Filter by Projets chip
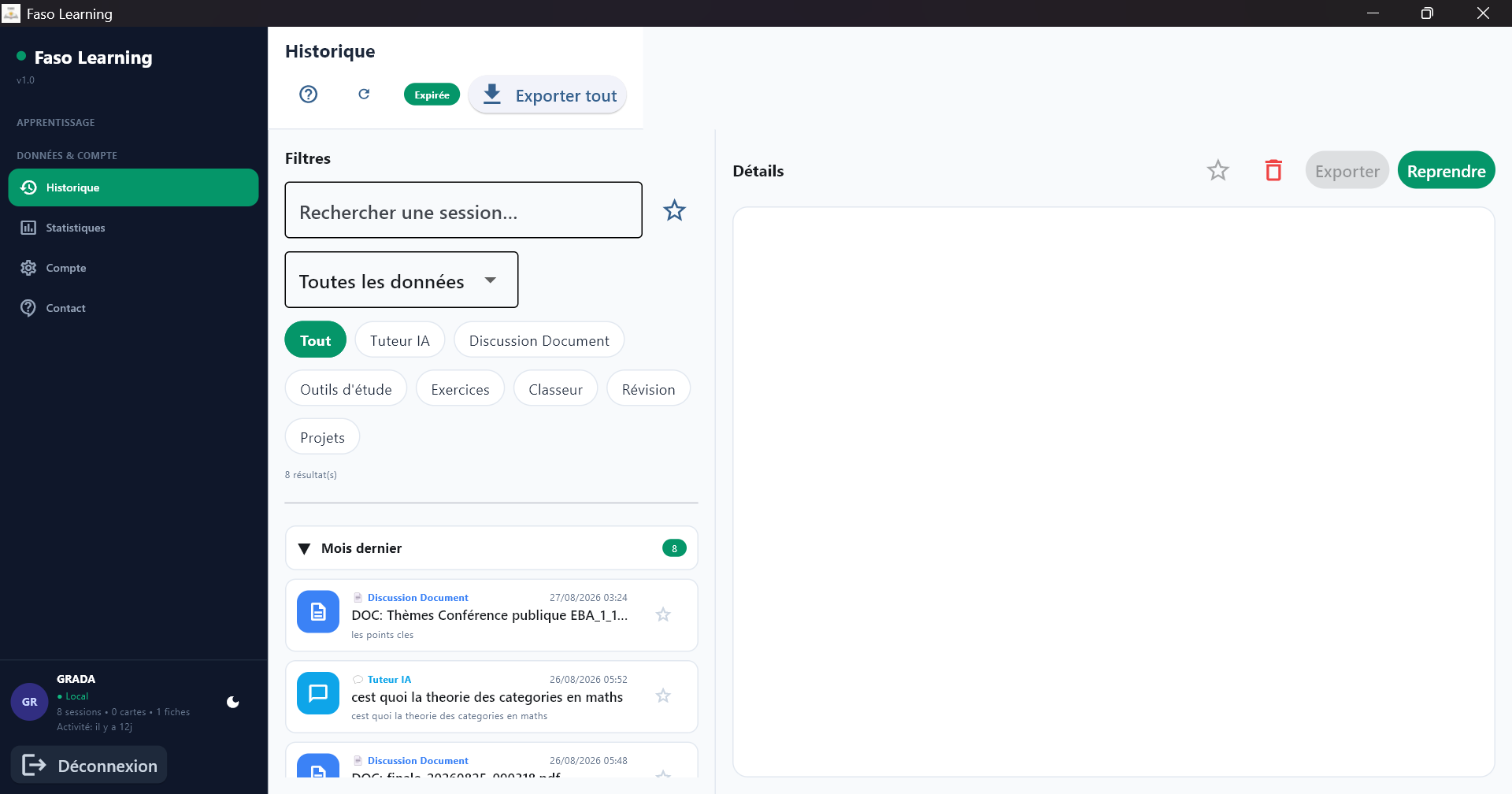 point(322,437)
